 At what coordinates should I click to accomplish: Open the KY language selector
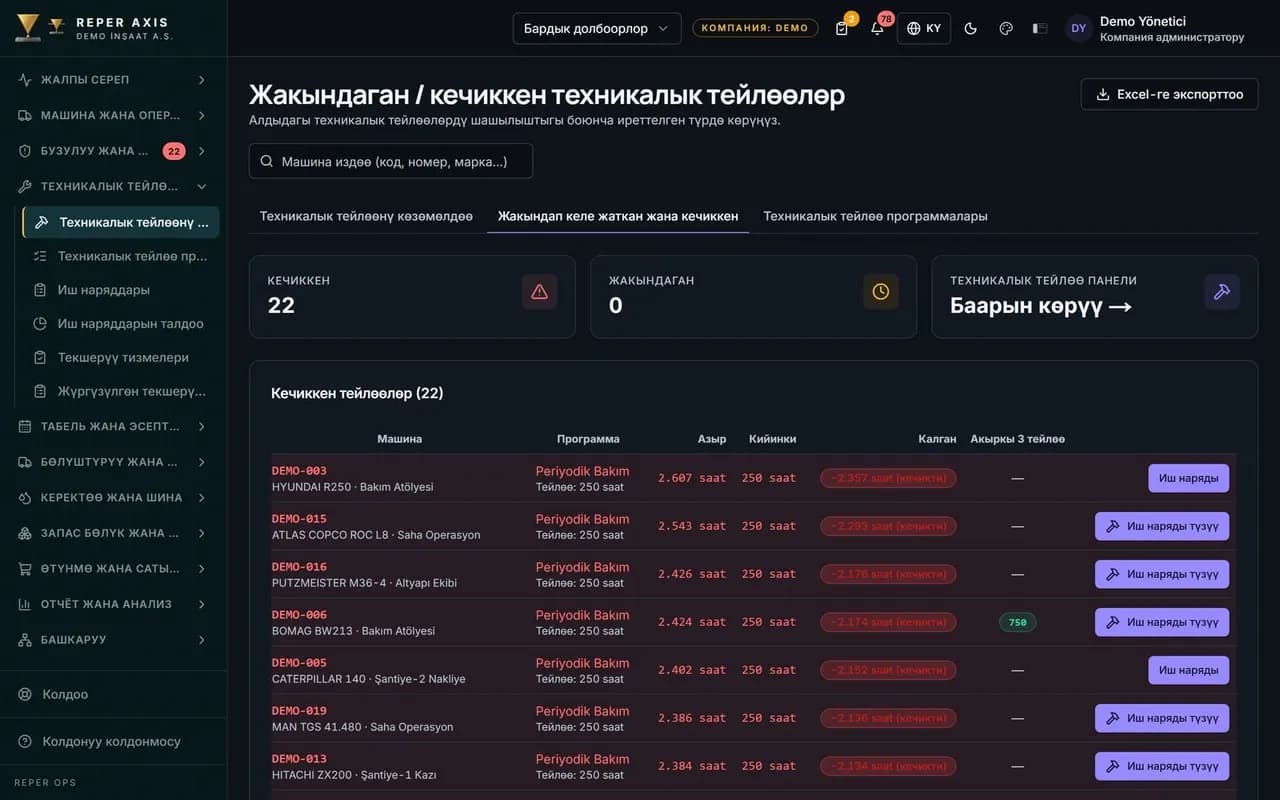pos(924,28)
